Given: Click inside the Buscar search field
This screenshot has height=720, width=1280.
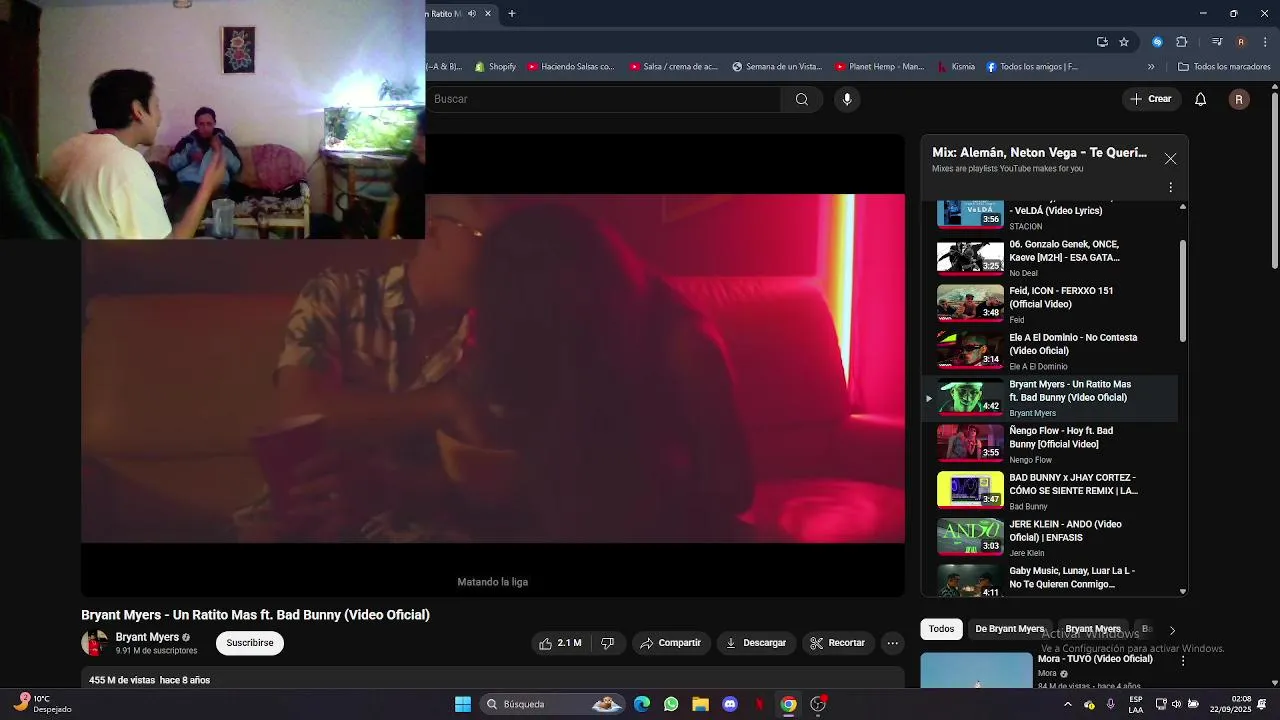Looking at the screenshot, I should 603,99.
